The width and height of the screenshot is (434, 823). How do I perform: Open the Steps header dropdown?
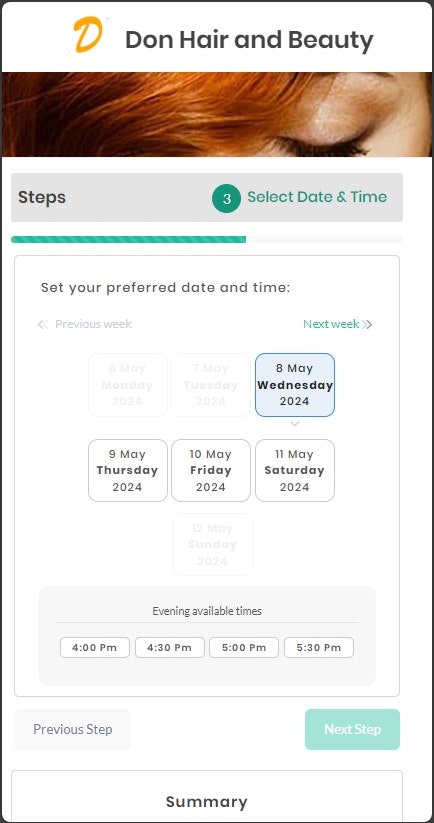coord(207,197)
